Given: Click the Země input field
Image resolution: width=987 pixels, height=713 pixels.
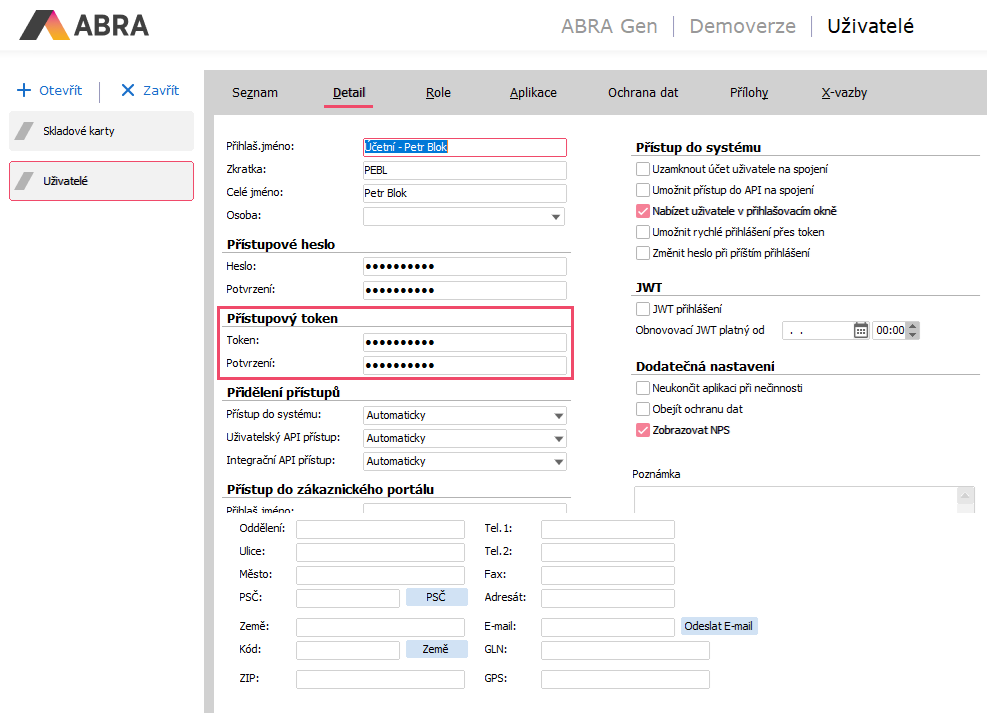Looking at the screenshot, I should tap(380, 627).
